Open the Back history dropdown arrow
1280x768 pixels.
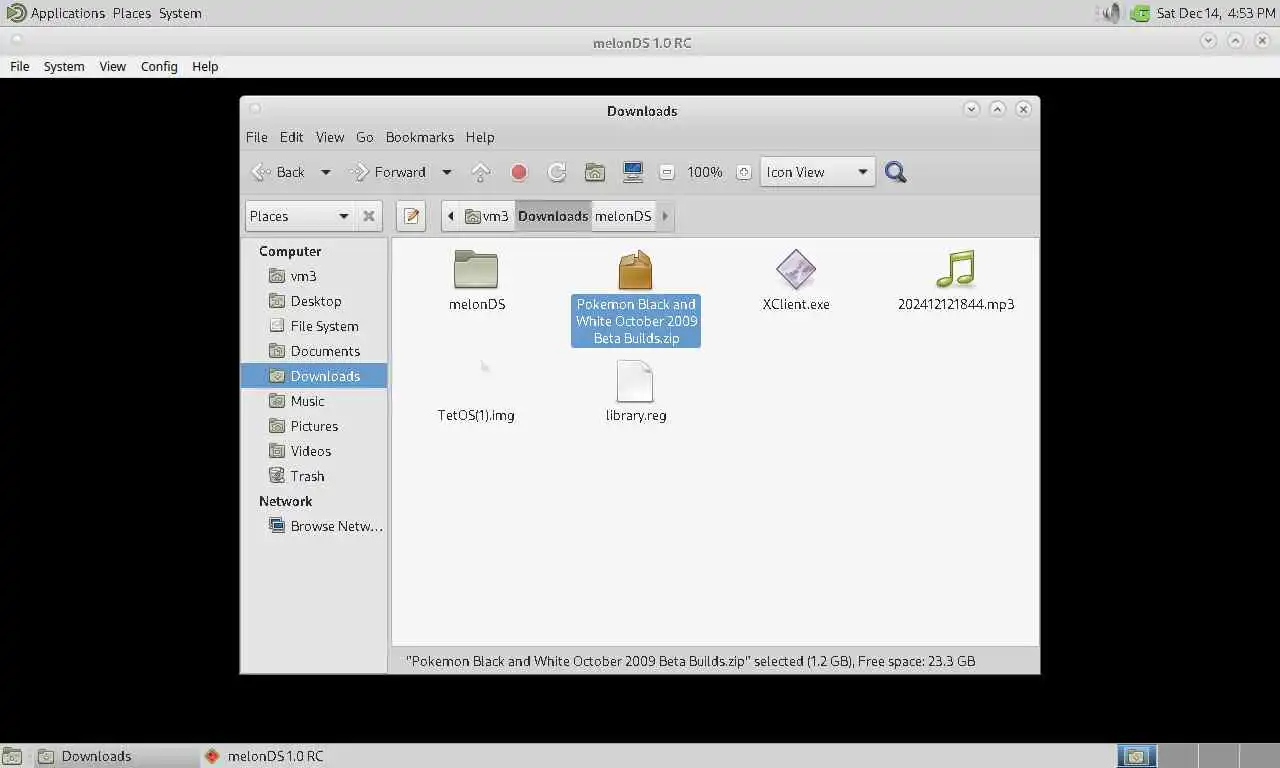coord(325,172)
